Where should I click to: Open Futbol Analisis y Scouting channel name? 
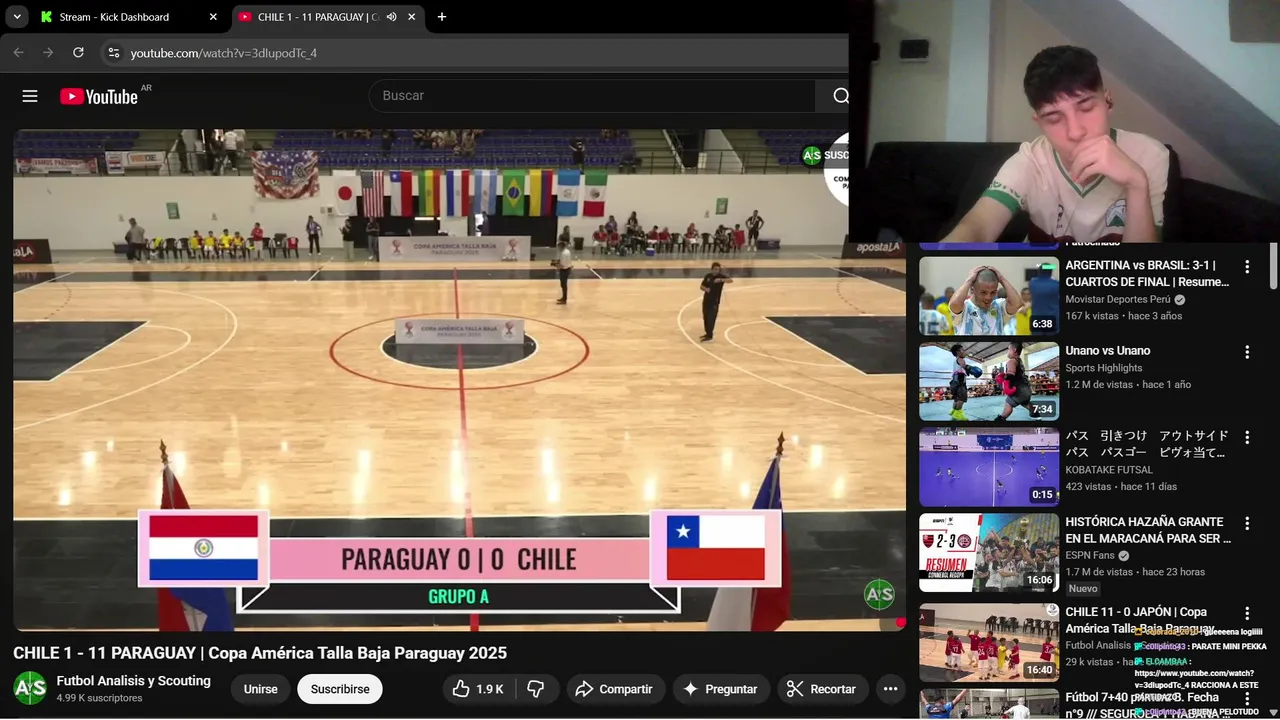point(134,681)
